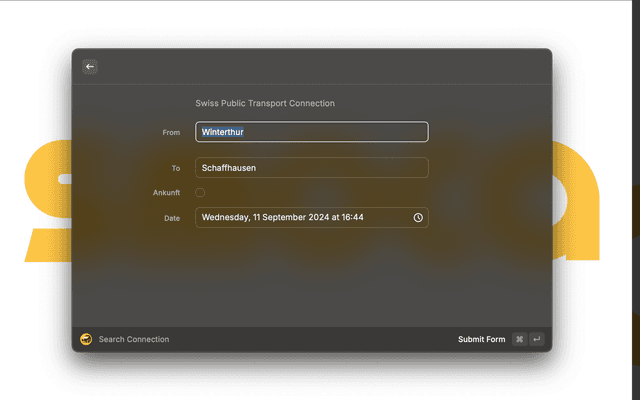640x400 pixels.
Task: Click the Return key symbol icon
Action: tap(537, 339)
